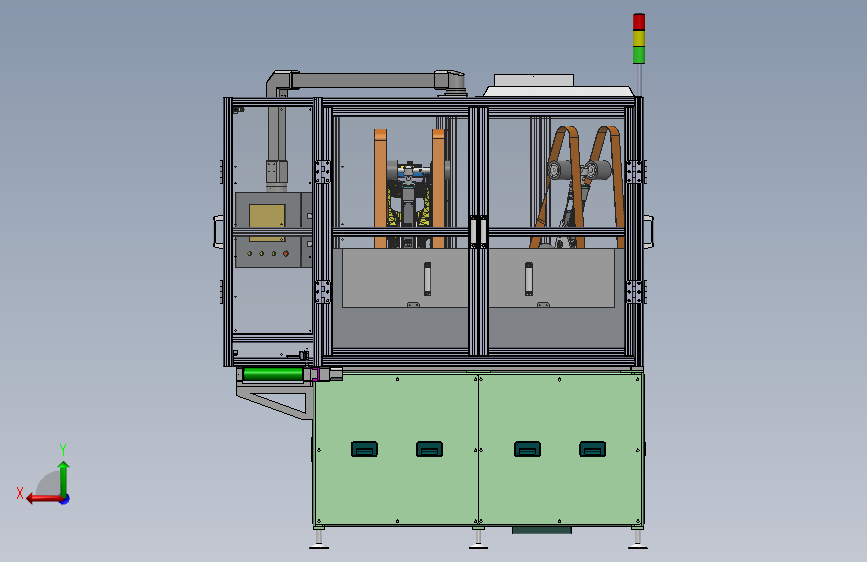Click the green Y axis arrow of the triad
The width and height of the screenshot is (867, 562).
(64, 479)
